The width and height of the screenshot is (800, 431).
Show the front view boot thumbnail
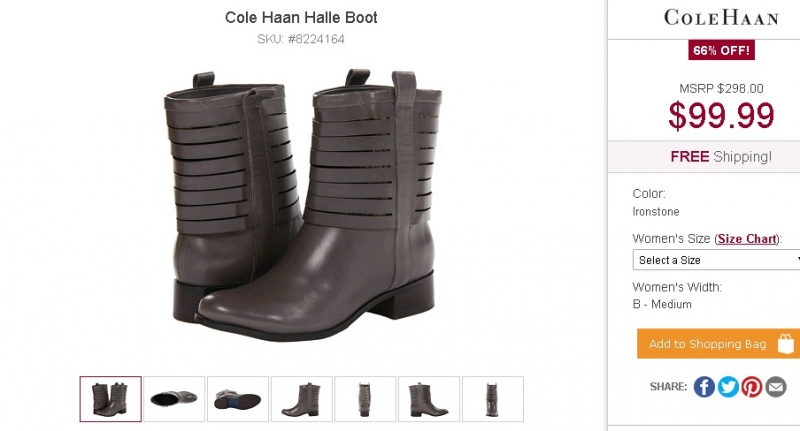[365, 399]
